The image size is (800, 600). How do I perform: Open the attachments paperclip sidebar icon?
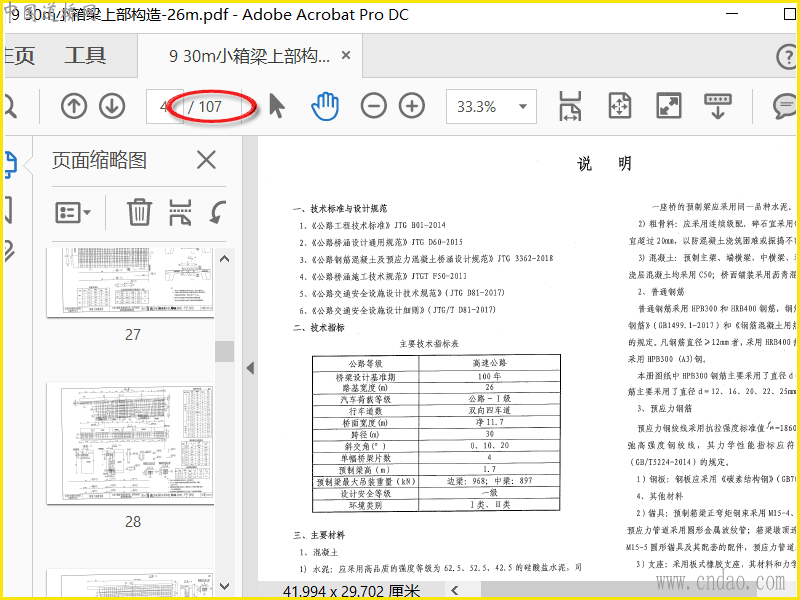[9, 252]
